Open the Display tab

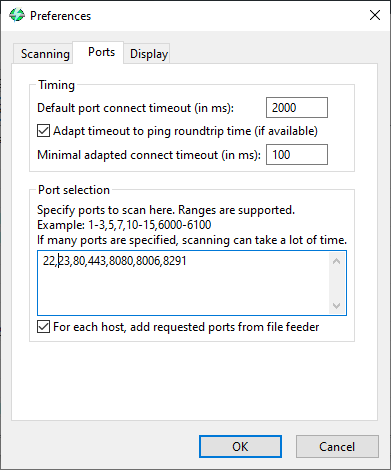147,53
